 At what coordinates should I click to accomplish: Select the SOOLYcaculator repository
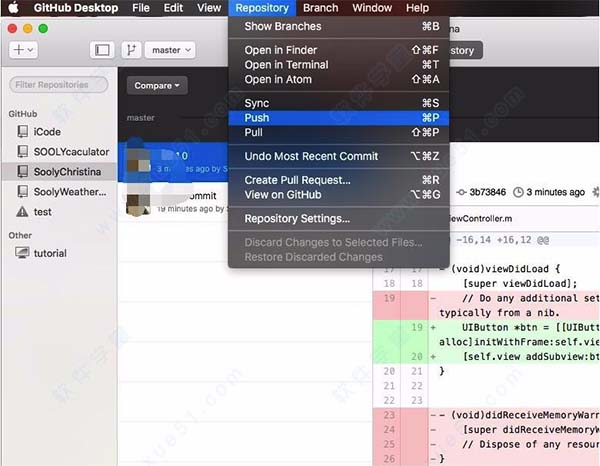[59, 152]
